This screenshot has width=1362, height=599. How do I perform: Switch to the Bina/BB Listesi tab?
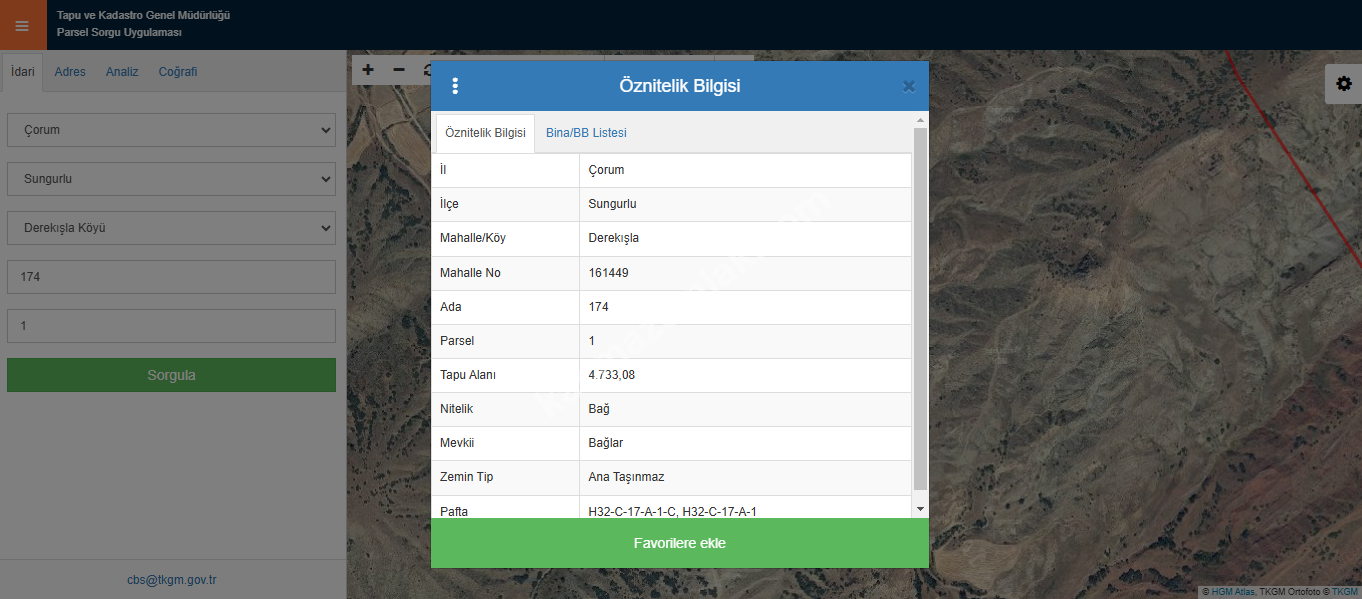tap(586, 133)
